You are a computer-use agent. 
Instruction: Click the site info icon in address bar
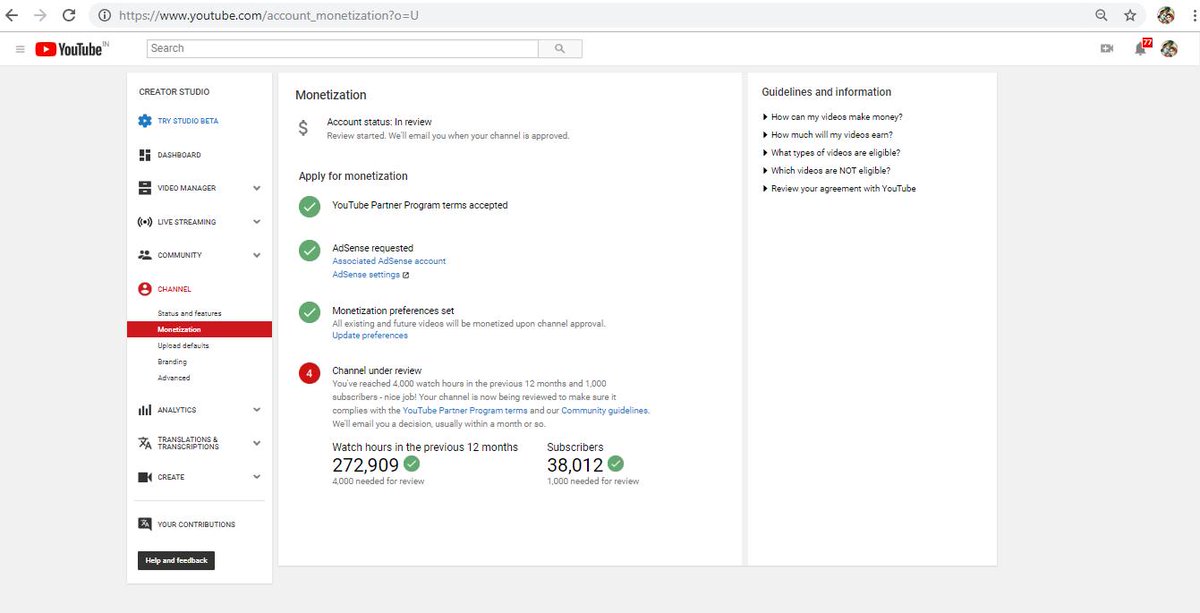coord(104,16)
